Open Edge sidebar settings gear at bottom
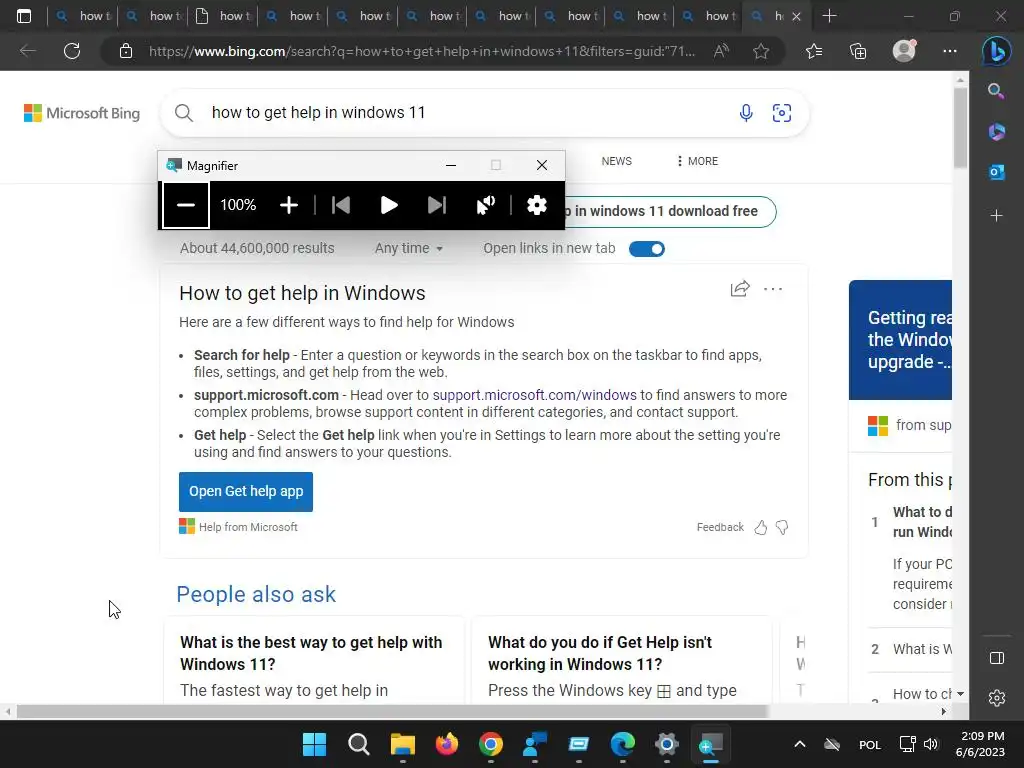1024x768 pixels. tap(997, 698)
